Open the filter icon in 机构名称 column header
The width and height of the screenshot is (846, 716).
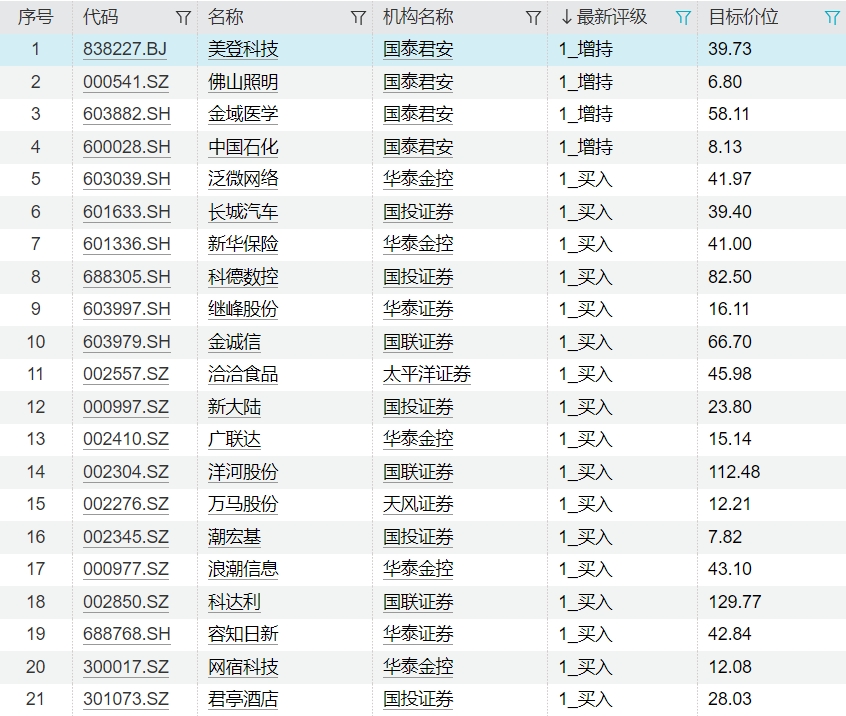coord(533,17)
